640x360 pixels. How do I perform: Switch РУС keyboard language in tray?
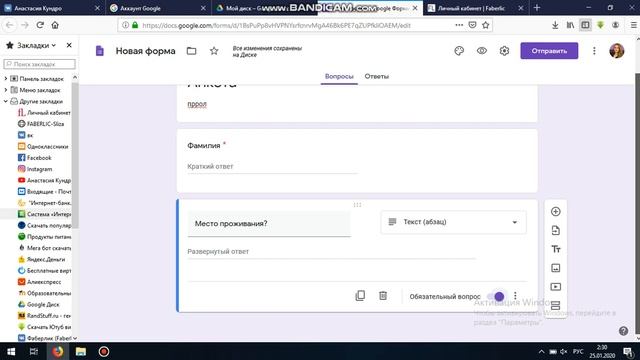coord(578,351)
